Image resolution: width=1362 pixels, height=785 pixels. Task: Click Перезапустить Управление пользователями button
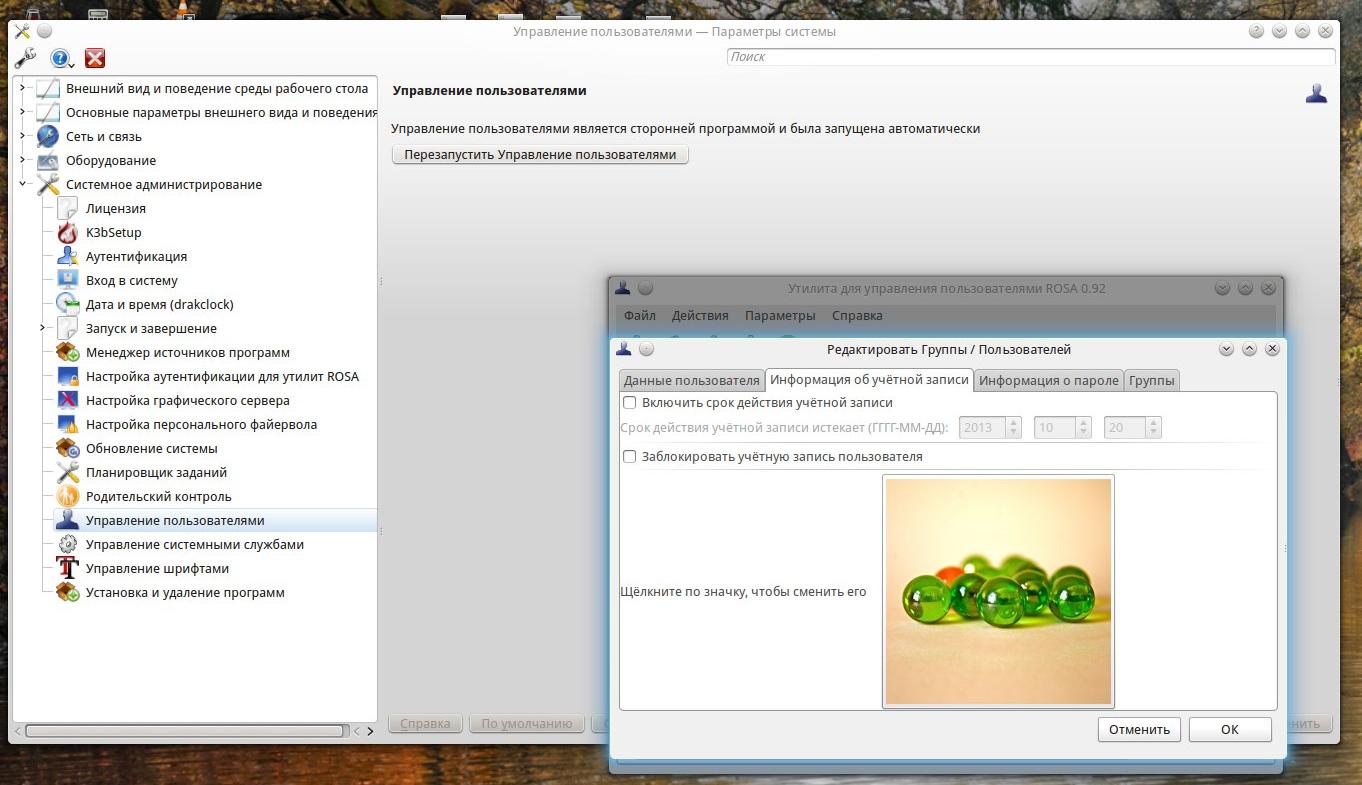540,156
